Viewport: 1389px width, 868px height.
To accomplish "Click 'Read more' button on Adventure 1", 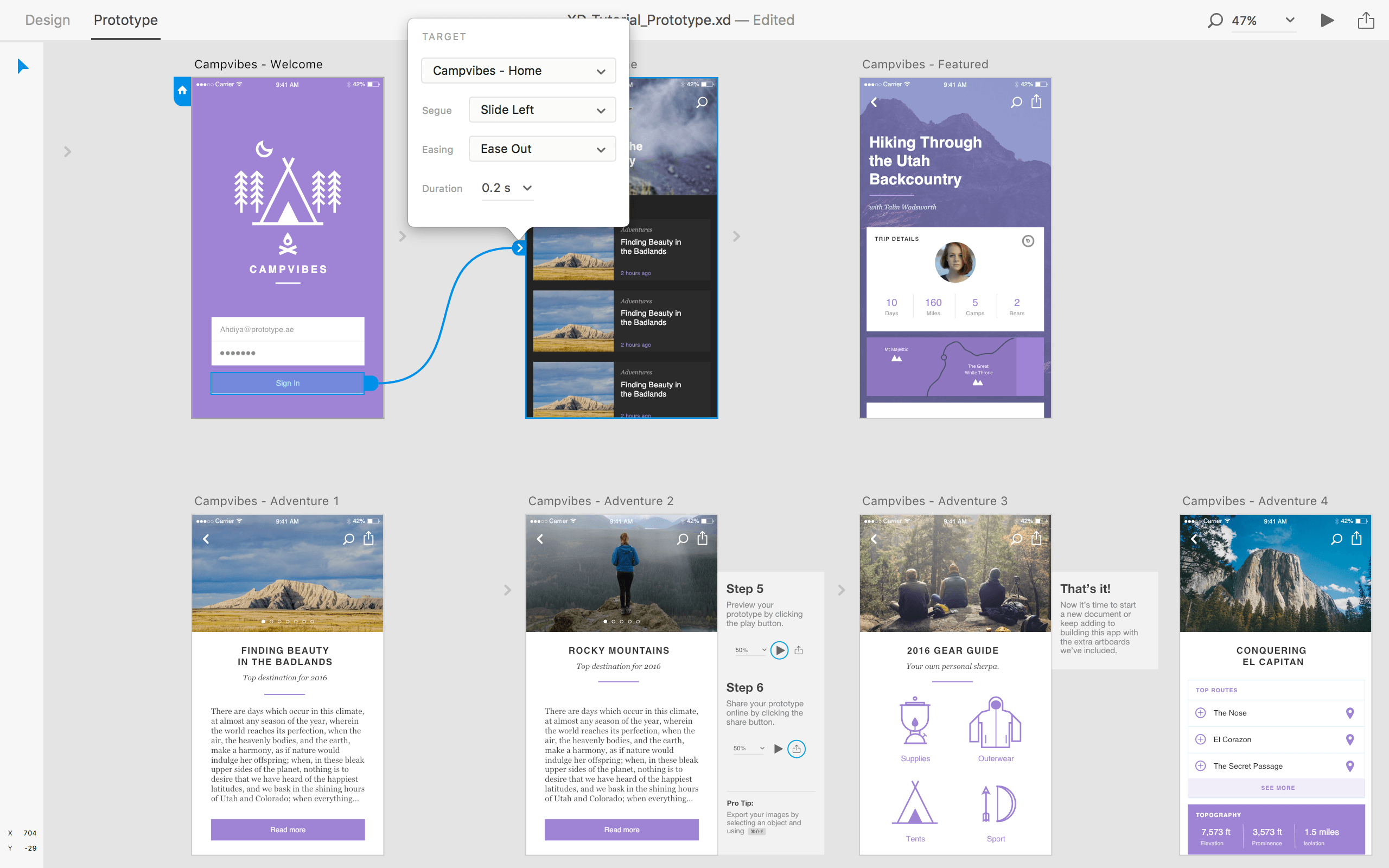I will 287,828.
